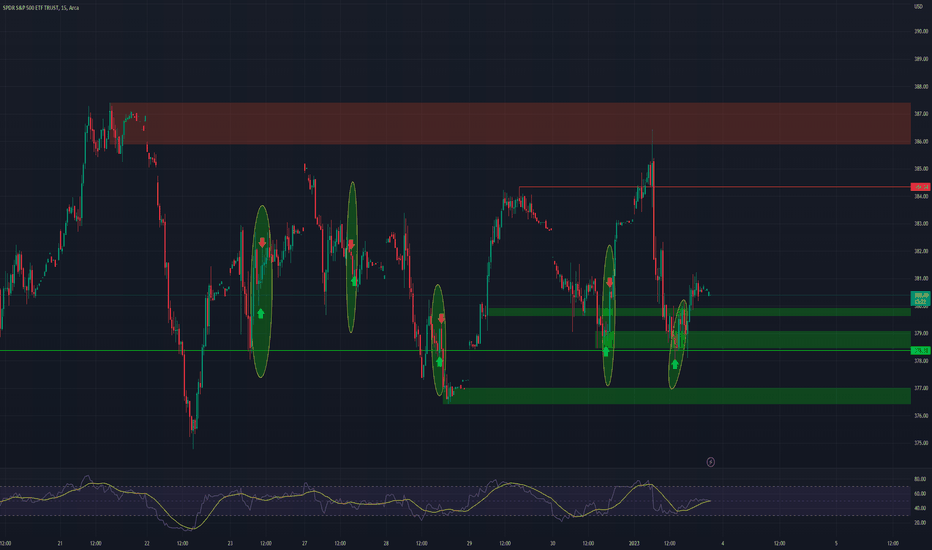Select the lowest green support zone rectangle
Image resolution: width=932 pixels, height=550 pixels.
[x=677, y=396]
